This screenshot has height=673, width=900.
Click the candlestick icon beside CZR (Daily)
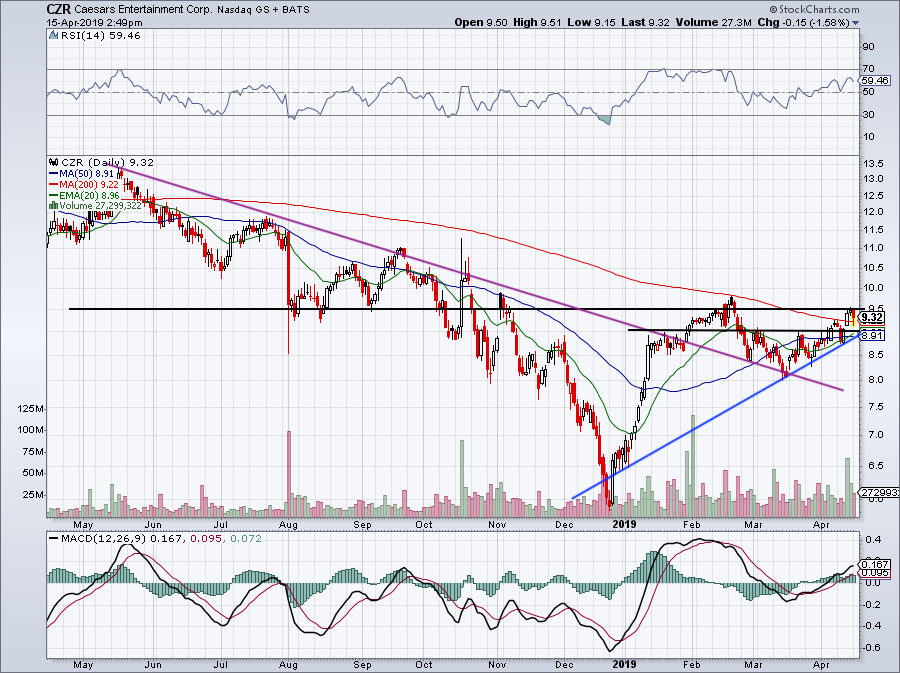tap(54, 162)
